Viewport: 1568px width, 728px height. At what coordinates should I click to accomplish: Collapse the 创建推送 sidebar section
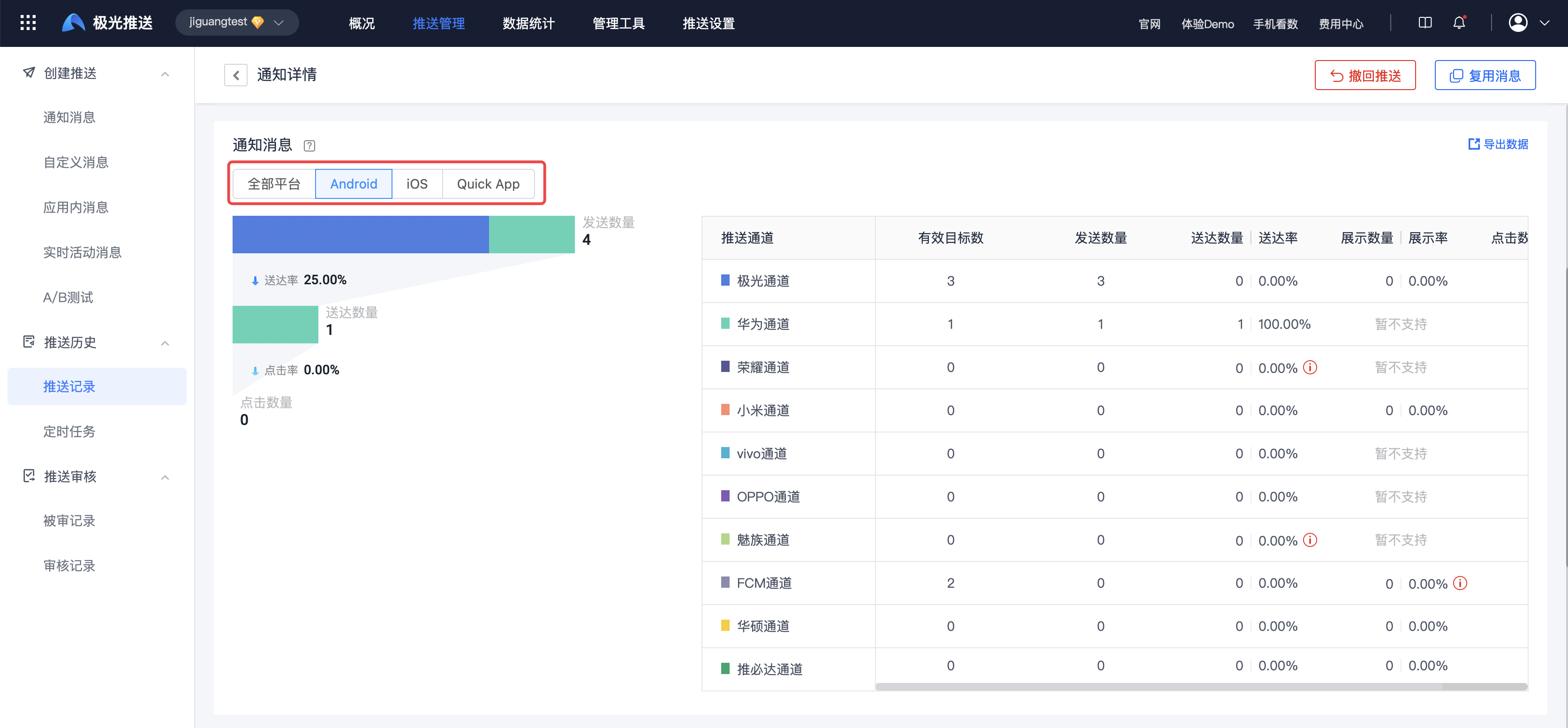[165, 74]
